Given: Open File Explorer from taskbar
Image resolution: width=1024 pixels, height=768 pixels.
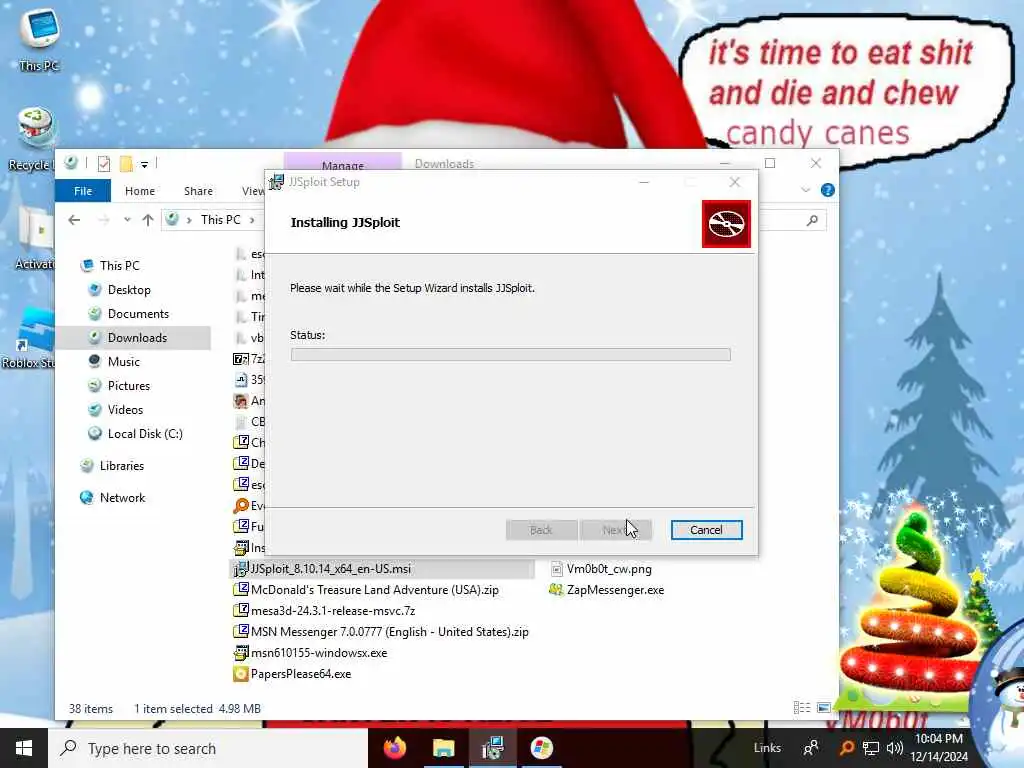Looking at the screenshot, I should tap(443, 748).
